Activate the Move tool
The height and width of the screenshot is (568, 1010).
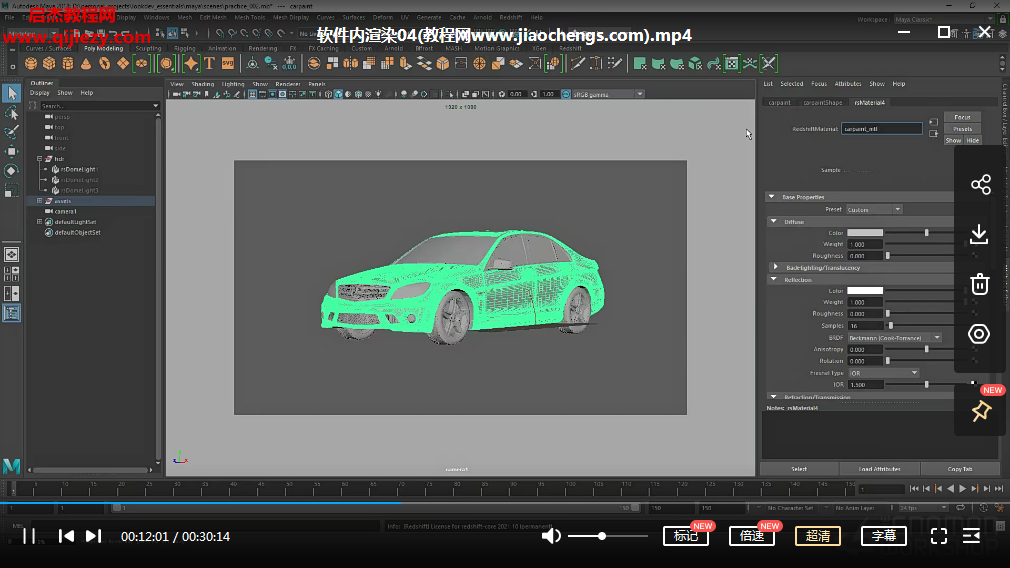pyautogui.click(x=12, y=151)
